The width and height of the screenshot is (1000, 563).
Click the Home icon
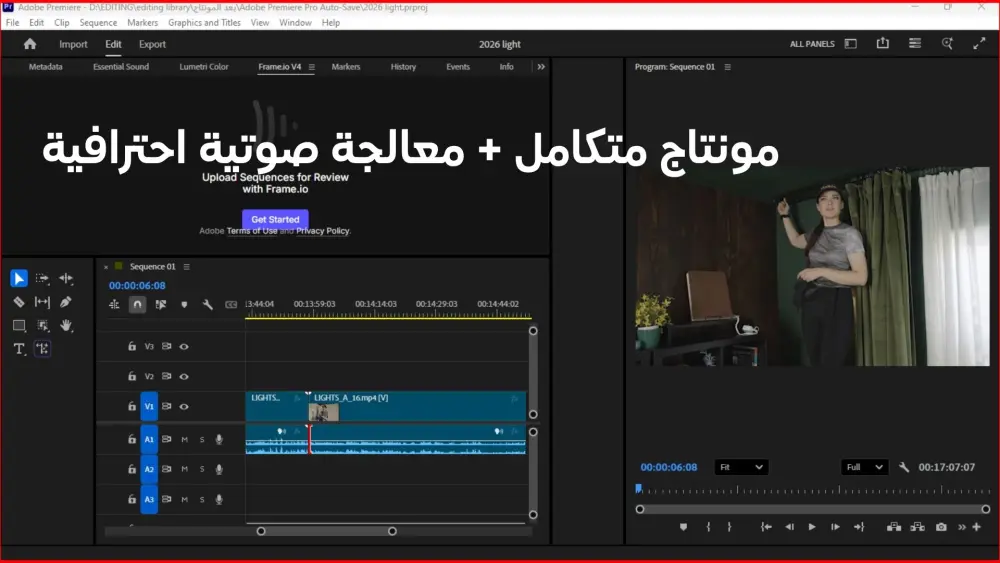click(x=30, y=44)
